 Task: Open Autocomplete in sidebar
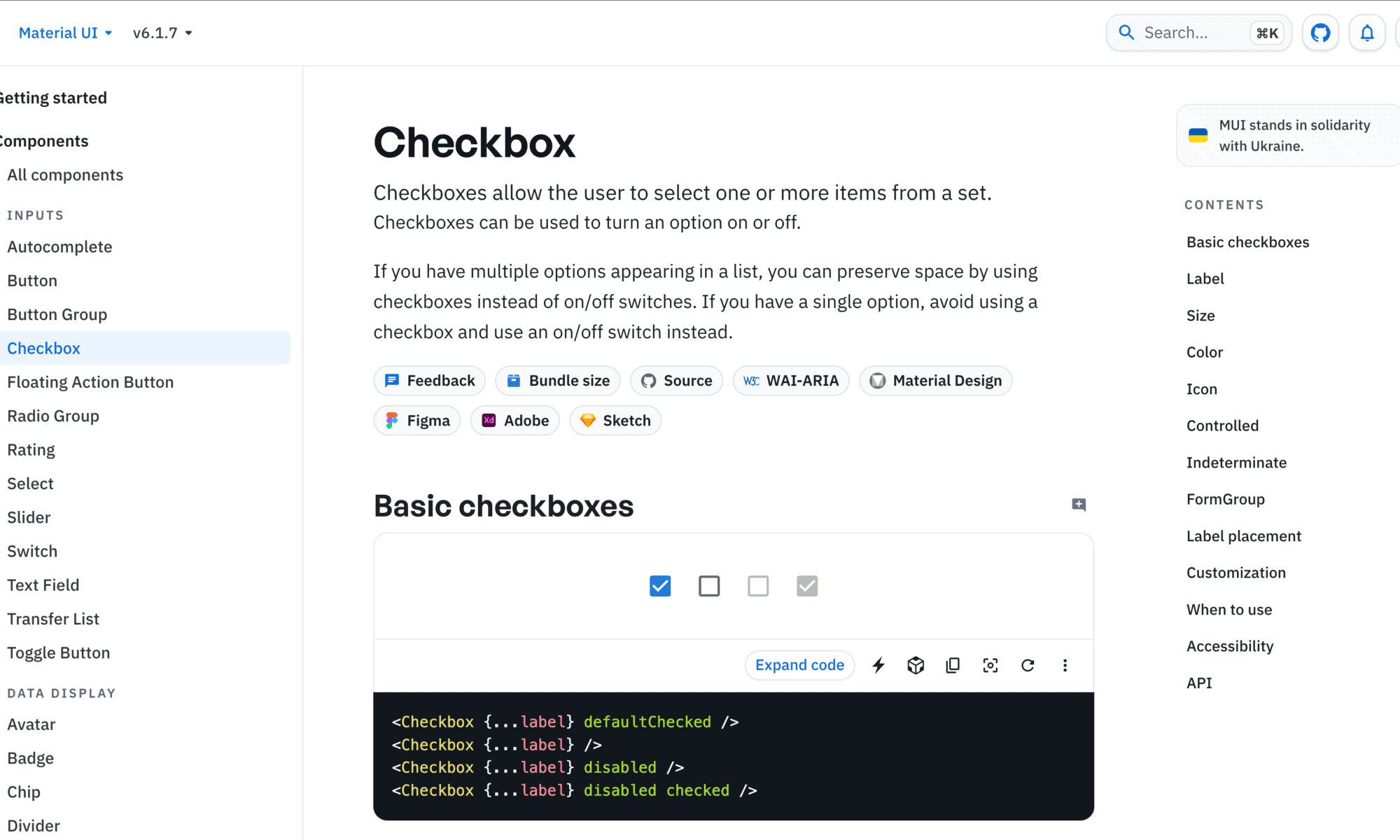point(59,247)
